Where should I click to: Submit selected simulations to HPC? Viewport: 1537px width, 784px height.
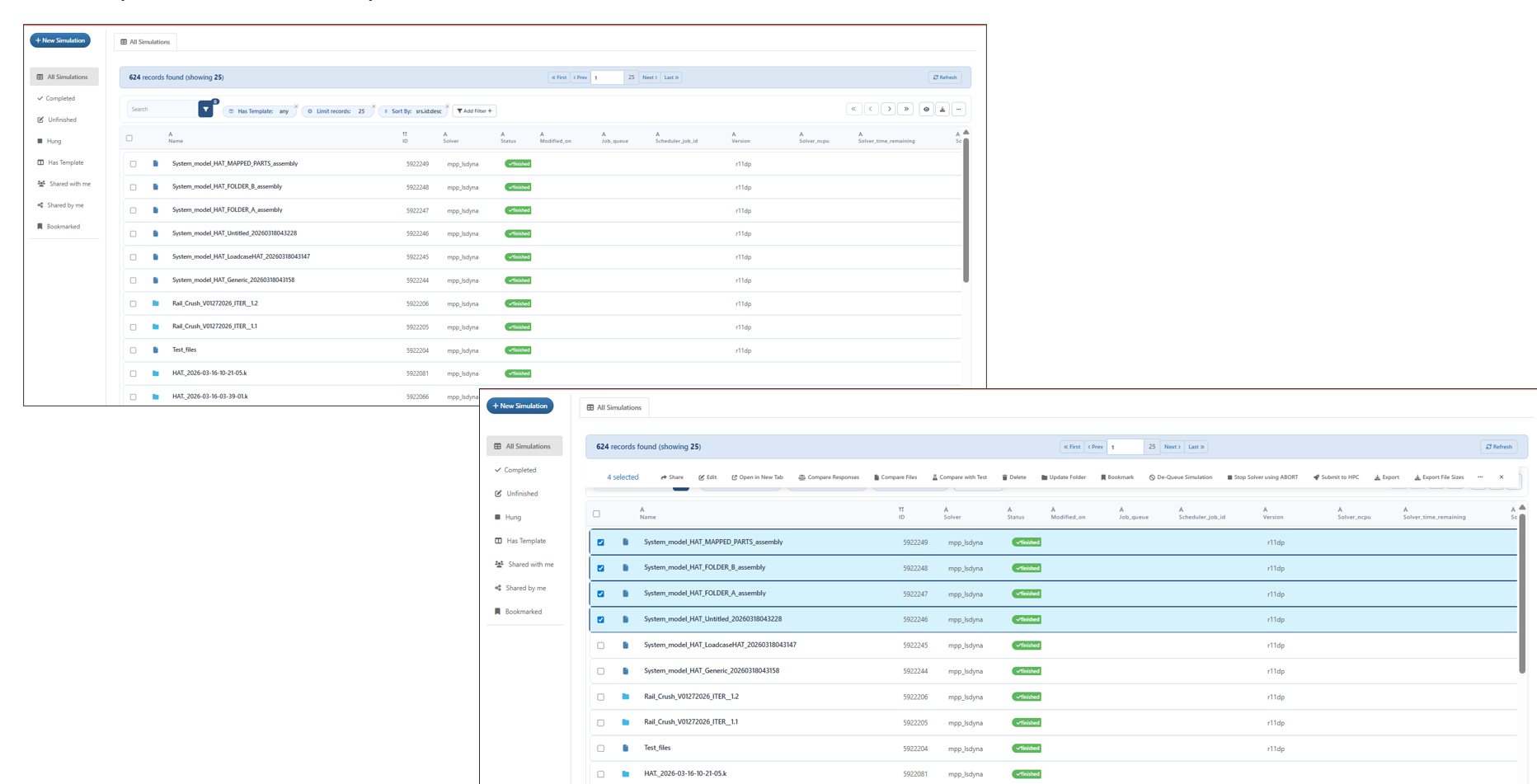(x=1336, y=477)
